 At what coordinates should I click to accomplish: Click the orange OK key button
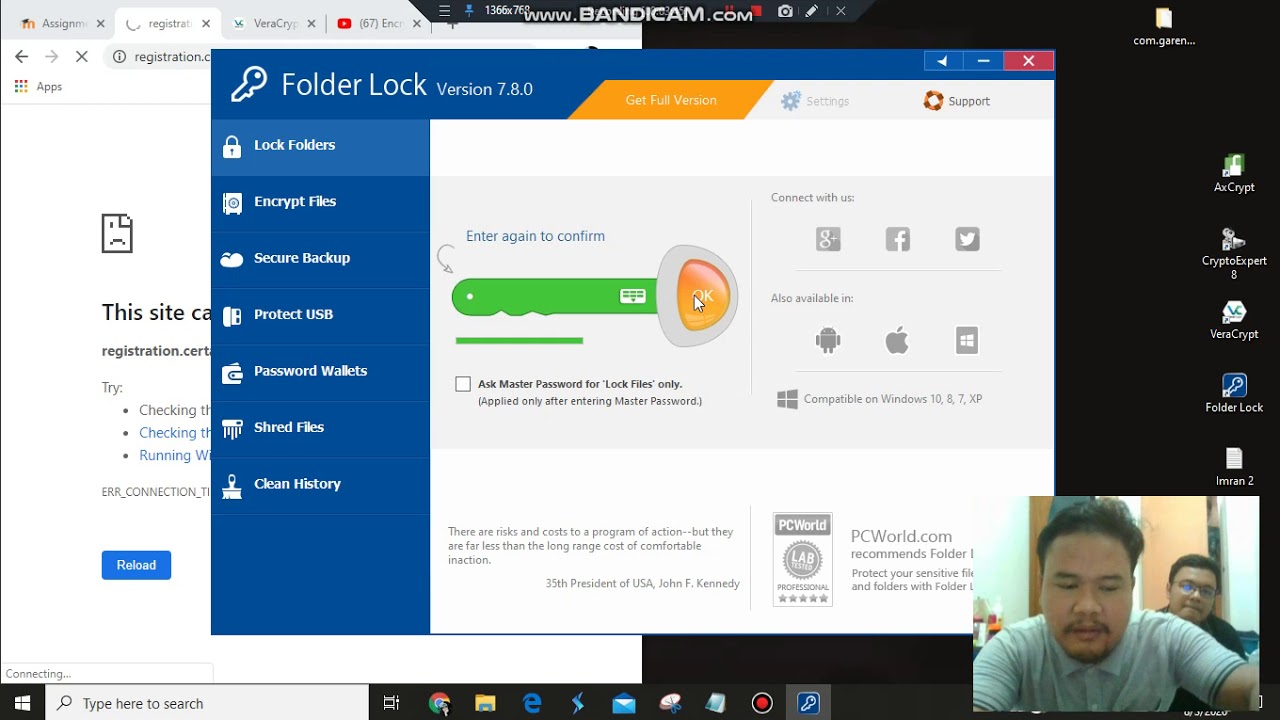[702, 296]
